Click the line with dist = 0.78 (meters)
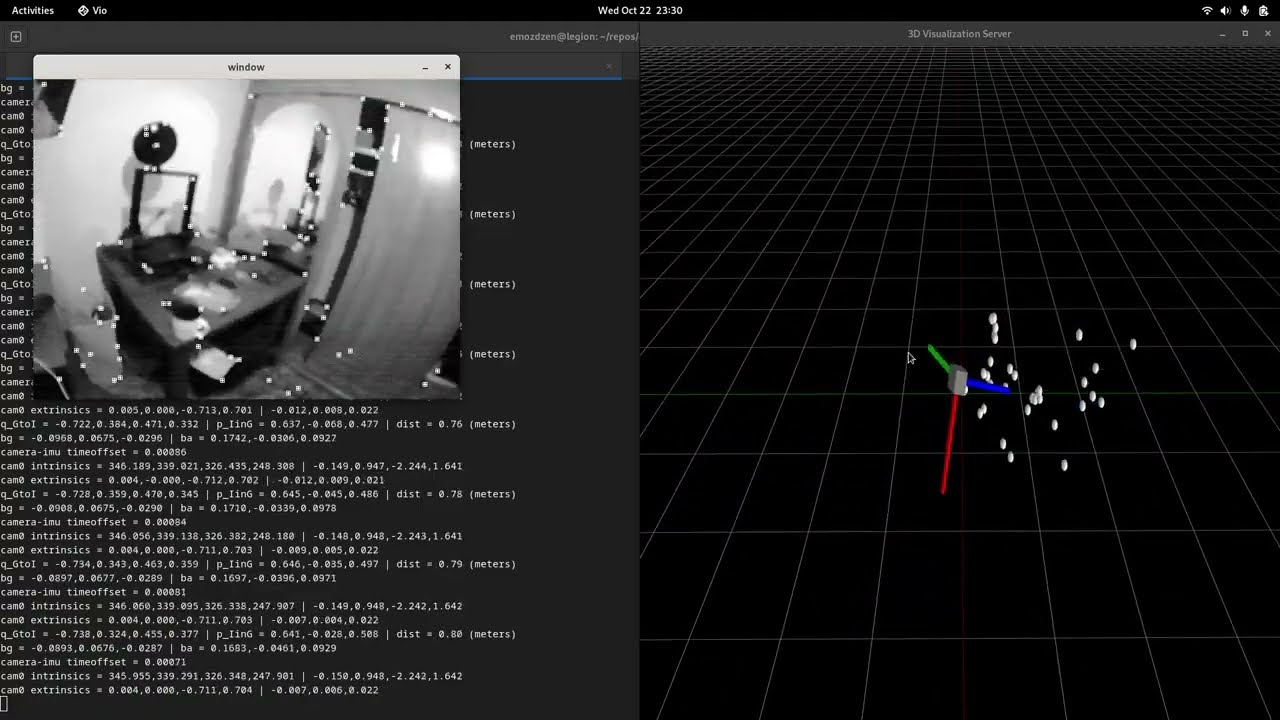 coord(258,494)
